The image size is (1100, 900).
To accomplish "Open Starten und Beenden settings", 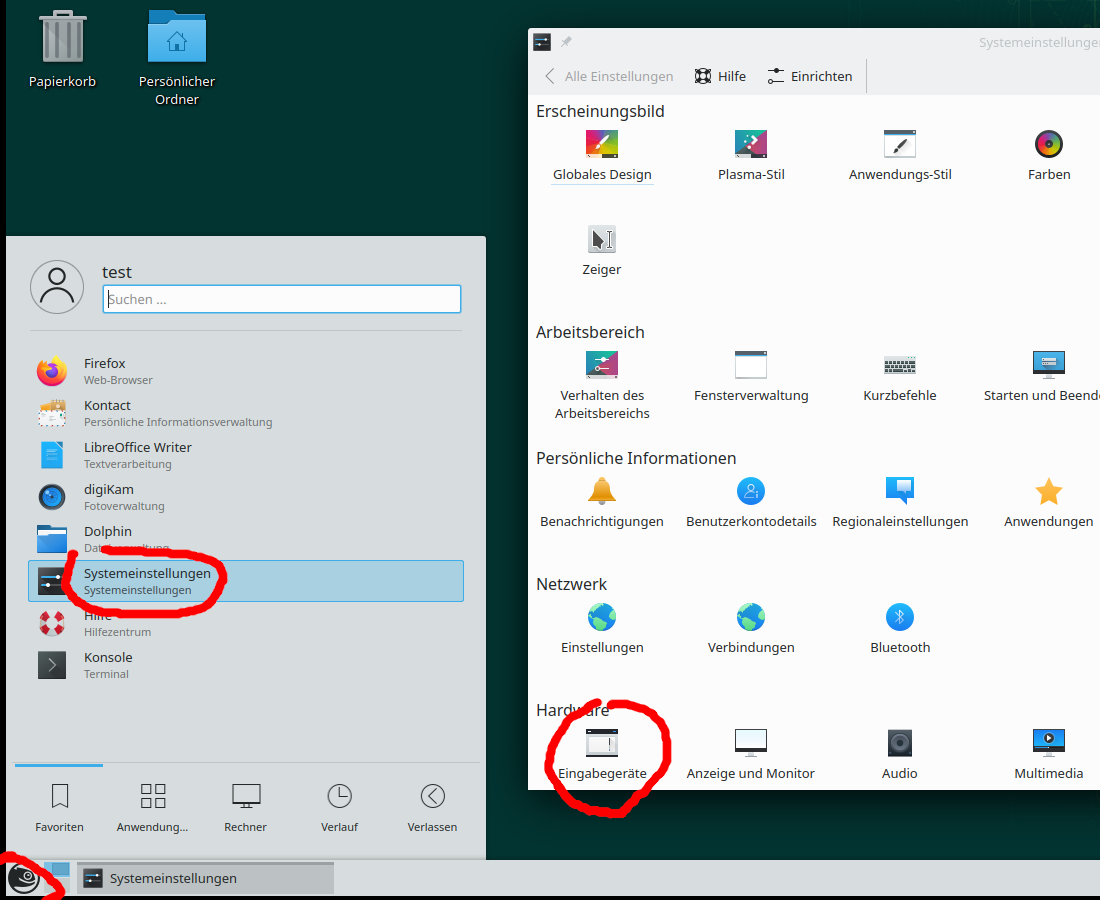I will (1040, 377).
